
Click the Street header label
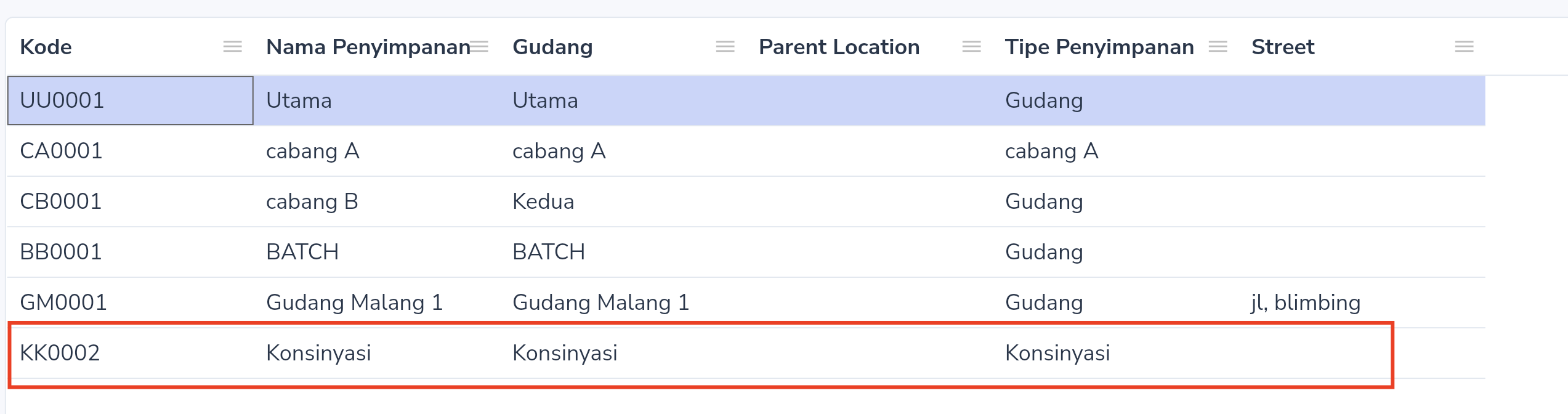(1283, 47)
